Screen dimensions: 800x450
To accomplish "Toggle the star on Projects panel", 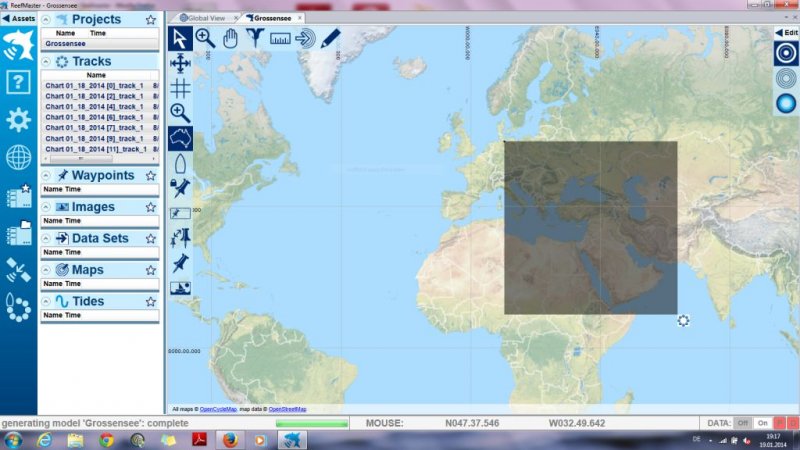I will click(150, 19).
